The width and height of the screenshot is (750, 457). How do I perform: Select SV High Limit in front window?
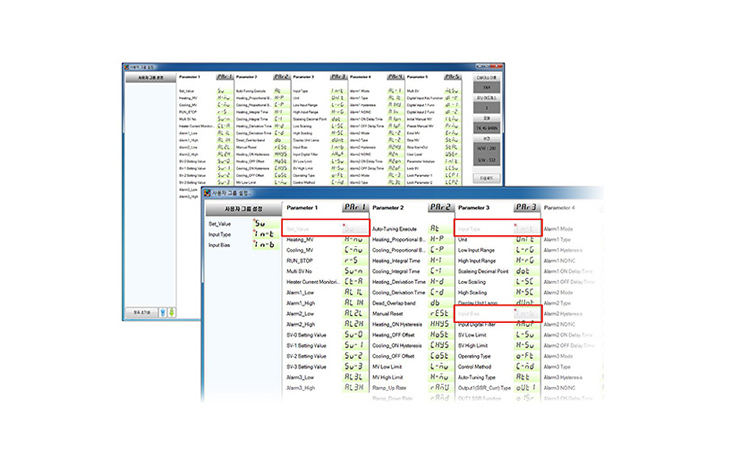click(473, 346)
